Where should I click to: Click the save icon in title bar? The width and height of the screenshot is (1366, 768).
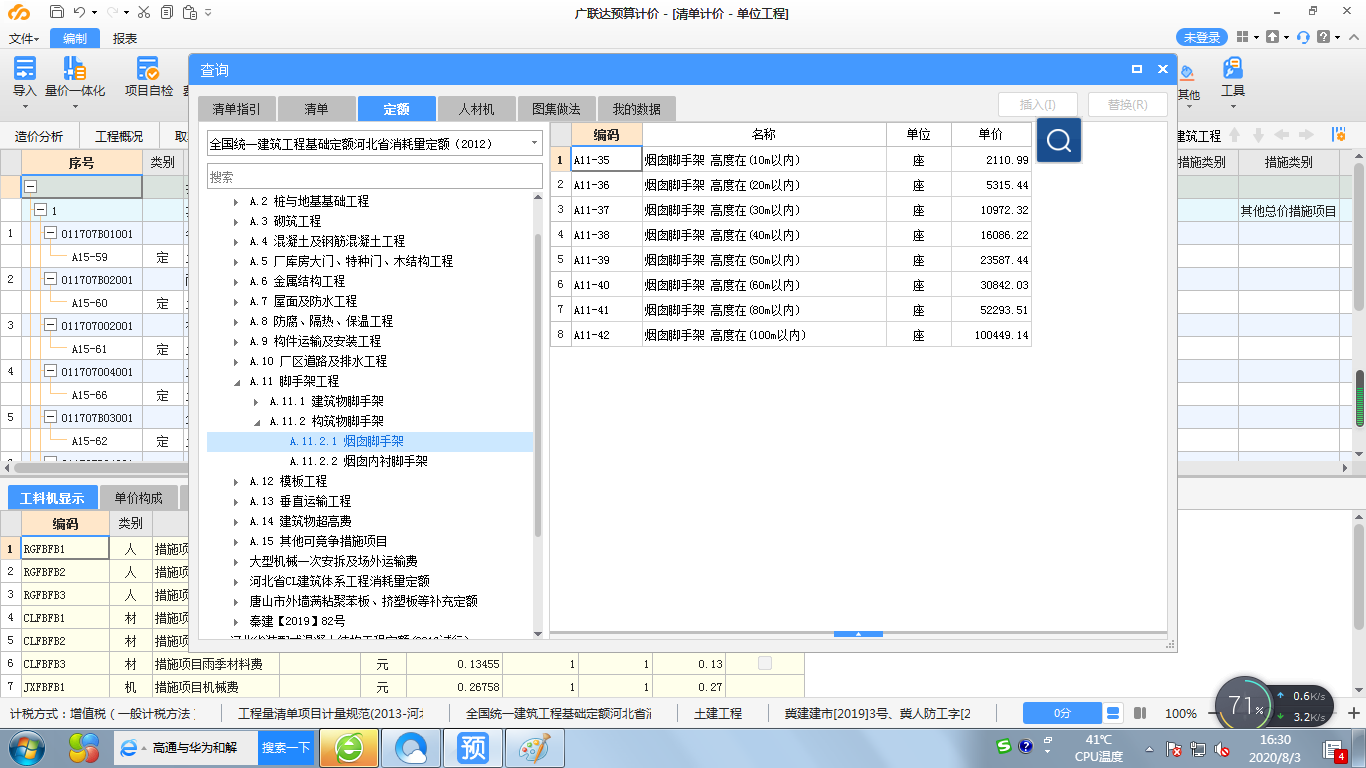[x=57, y=12]
